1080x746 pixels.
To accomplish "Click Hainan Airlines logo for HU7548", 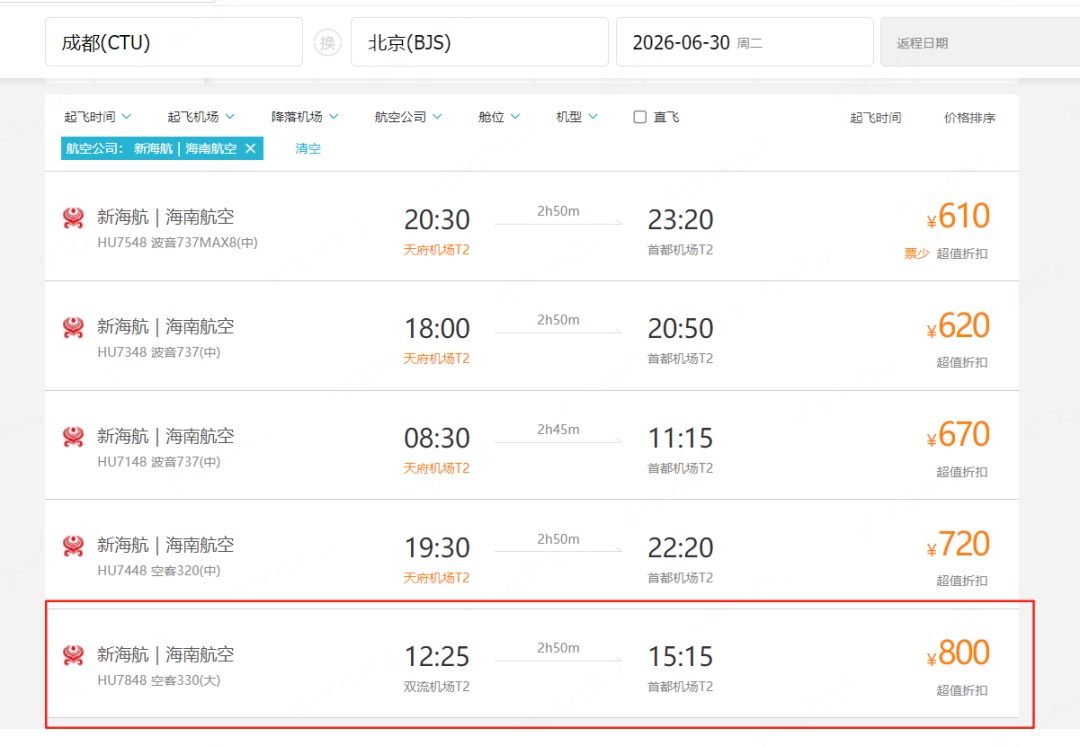I will tap(74, 218).
